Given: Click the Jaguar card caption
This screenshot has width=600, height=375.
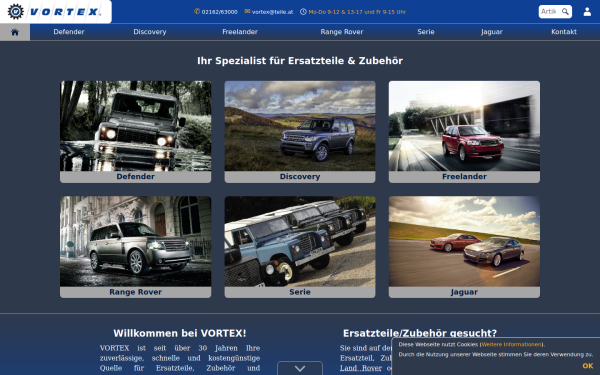Looking at the screenshot, I should click(464, 292).
